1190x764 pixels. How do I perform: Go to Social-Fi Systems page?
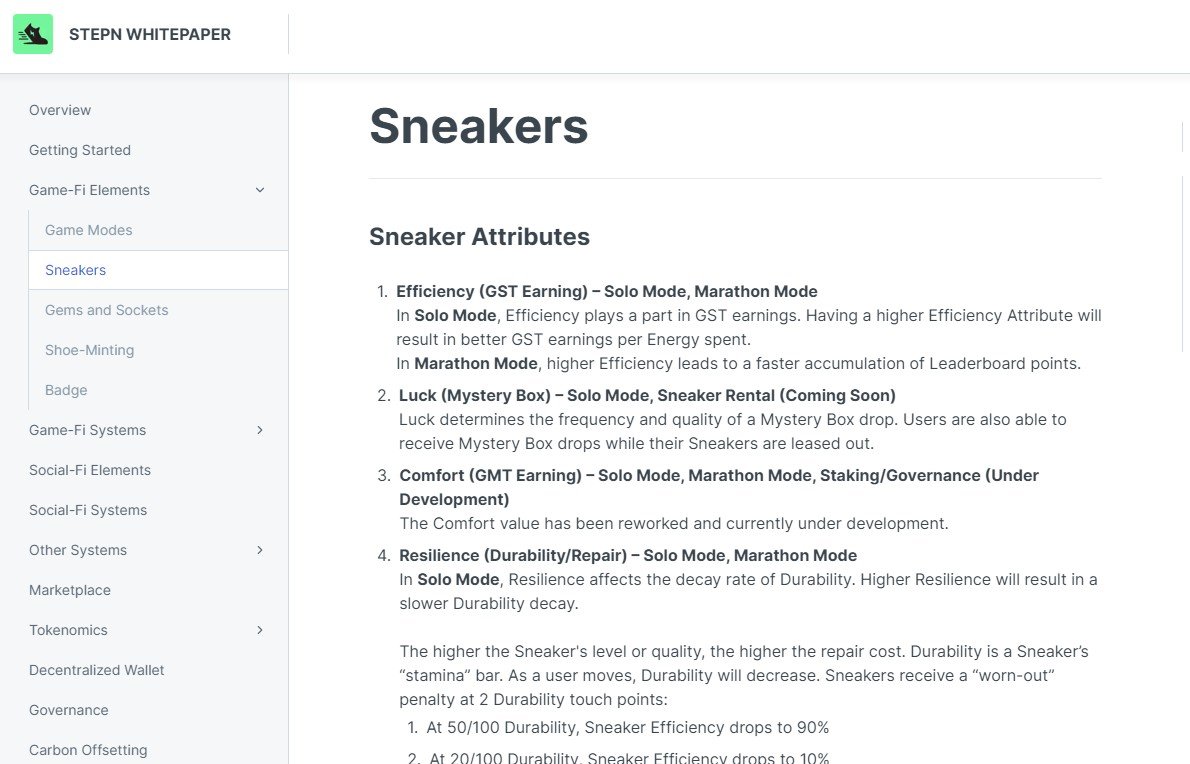88,510
